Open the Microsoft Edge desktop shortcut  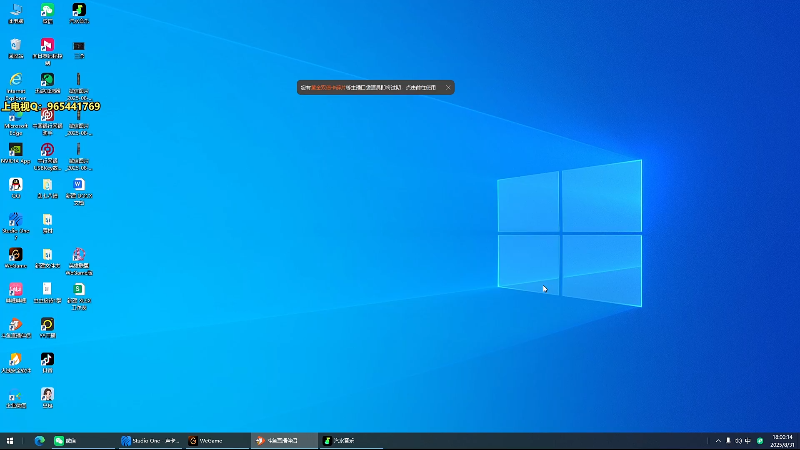click(16, 122)
